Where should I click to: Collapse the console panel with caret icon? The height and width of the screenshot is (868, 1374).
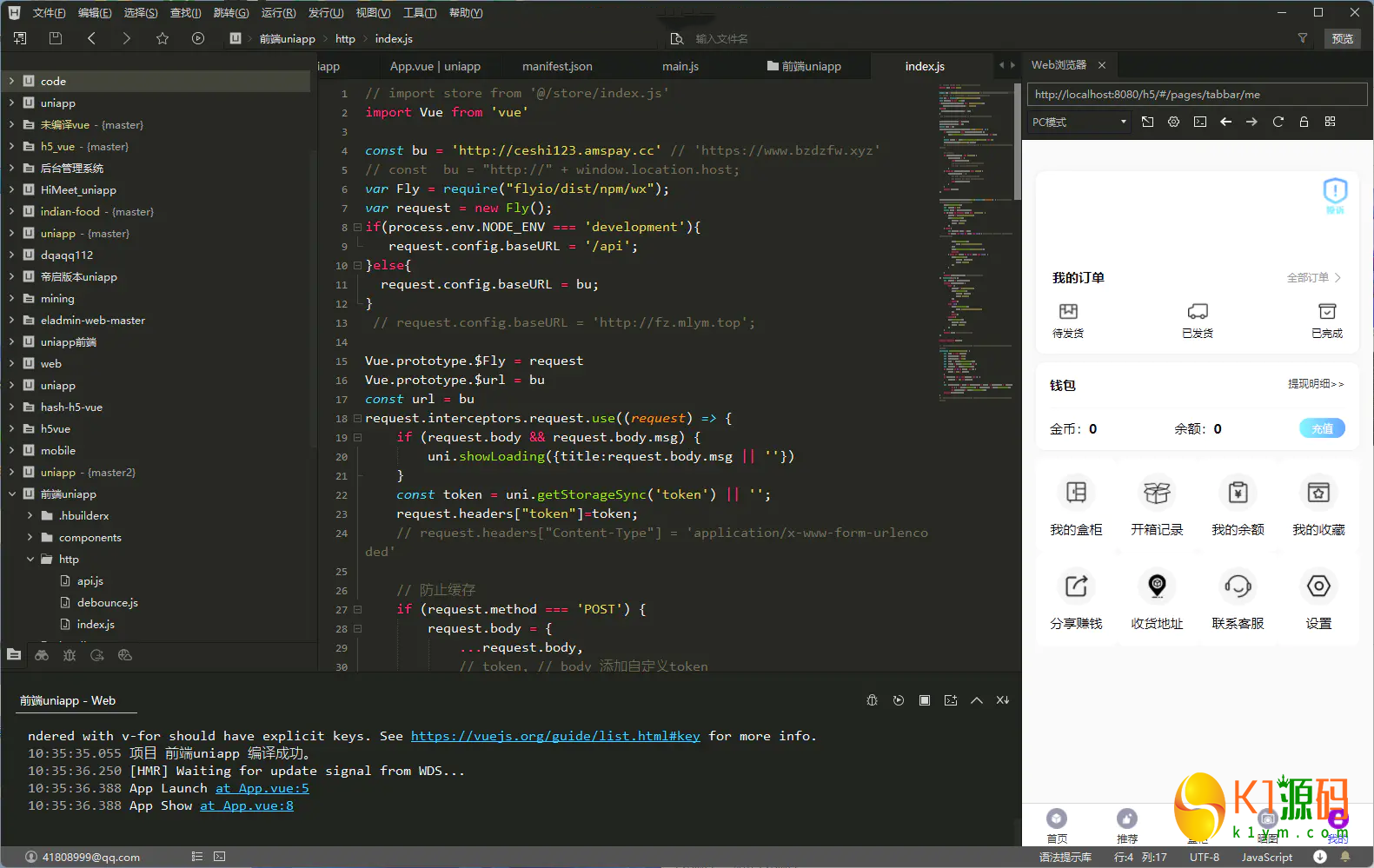coord(977,700)
